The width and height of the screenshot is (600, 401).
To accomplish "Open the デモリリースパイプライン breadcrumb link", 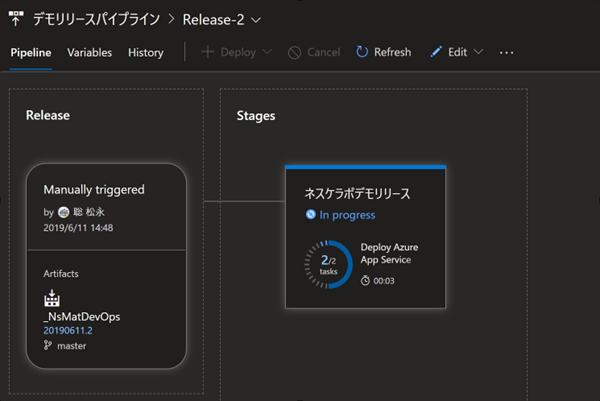I will click(96, 19).
